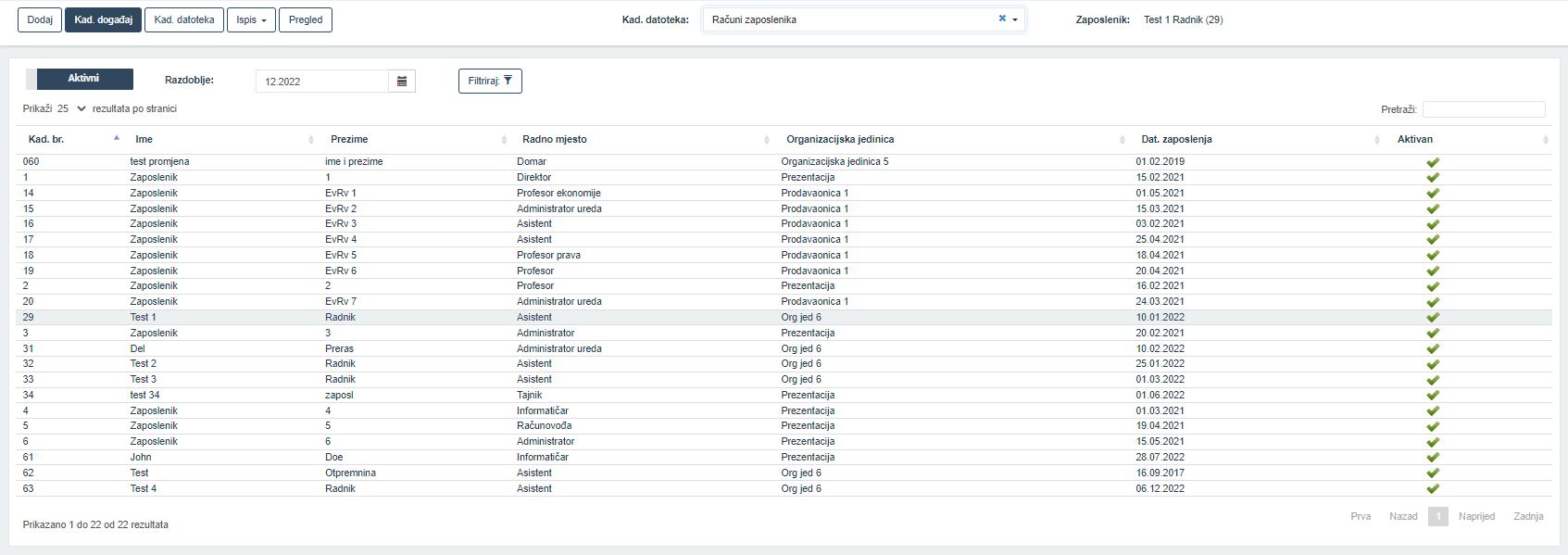This screenshot has height=555, width=1568.
Task: Switch to the Kad. datoteka button
Action: click(184, 19)
